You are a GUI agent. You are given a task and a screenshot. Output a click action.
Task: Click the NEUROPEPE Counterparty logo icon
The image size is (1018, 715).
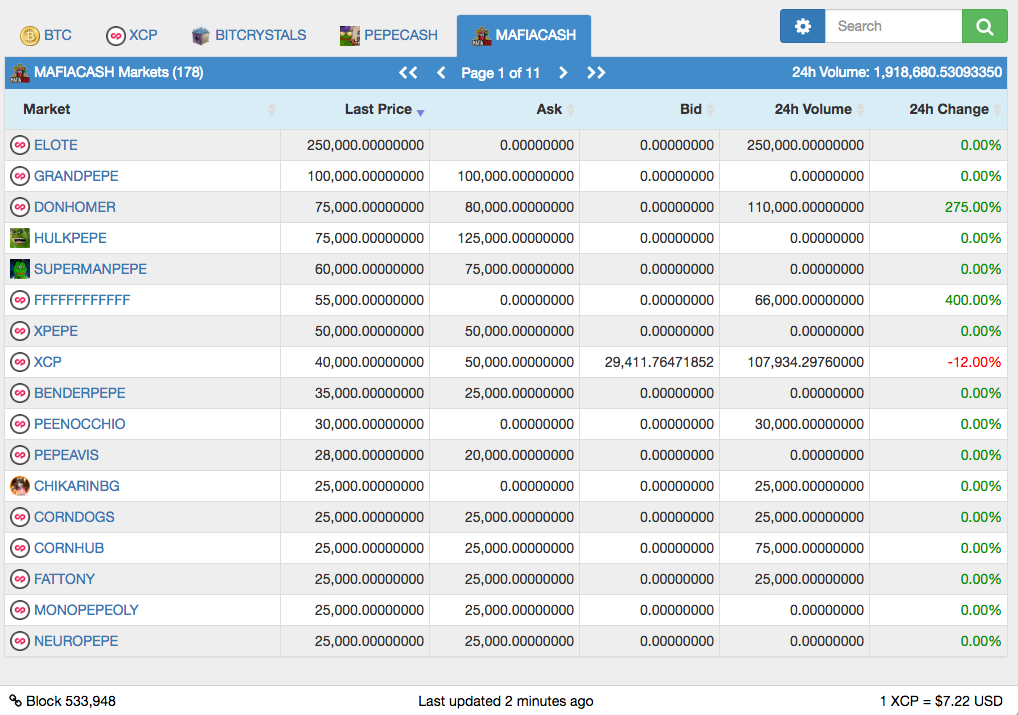(x=19, y=641)
